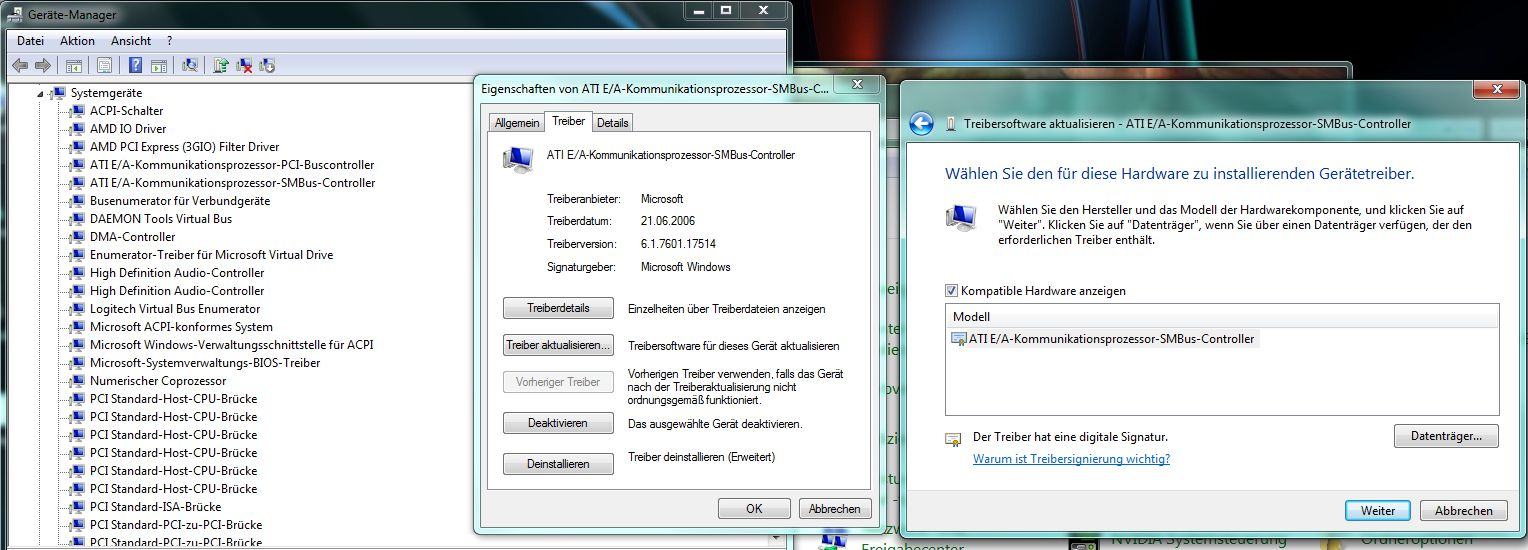The width and height of the screenshot is (1528, 550).
Task: Click the Forward arrow in Geräte-Manager toolbar
Action: coord(42,65)
